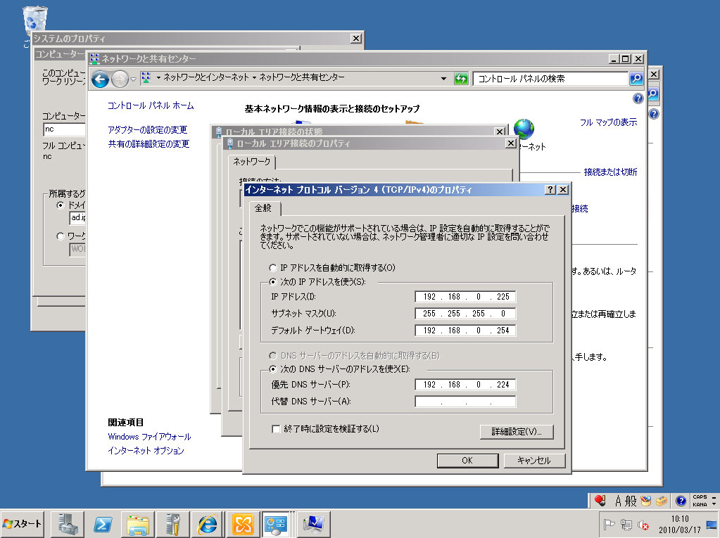Open 詳細設定(V)... advanced settings
The height and width of the screenshot is (538, 720).
tap(517, 432)
